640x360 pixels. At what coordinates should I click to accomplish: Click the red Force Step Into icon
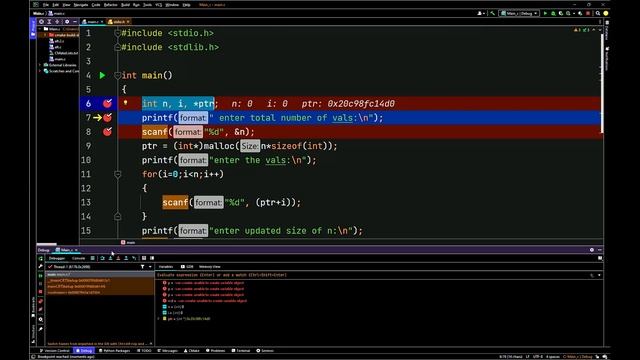(118, 258)
